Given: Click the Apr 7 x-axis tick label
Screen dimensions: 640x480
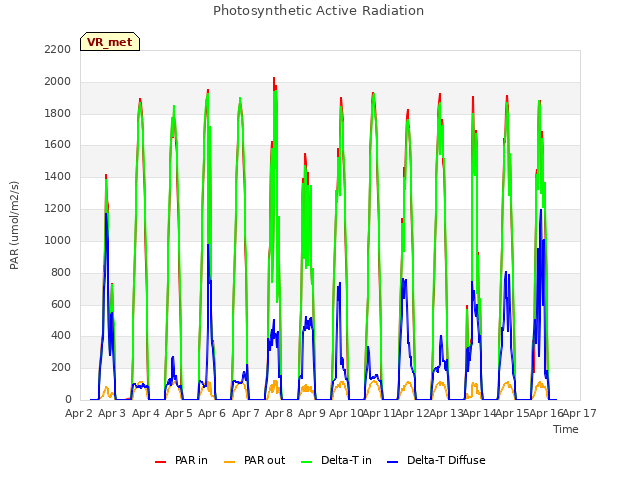Looking at the screenshot, I should [x=246, y=413].
